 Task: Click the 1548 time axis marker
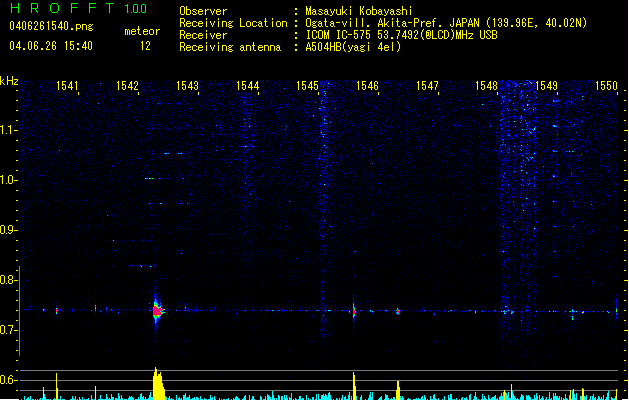pyautogui.click(x=487, y=86)
